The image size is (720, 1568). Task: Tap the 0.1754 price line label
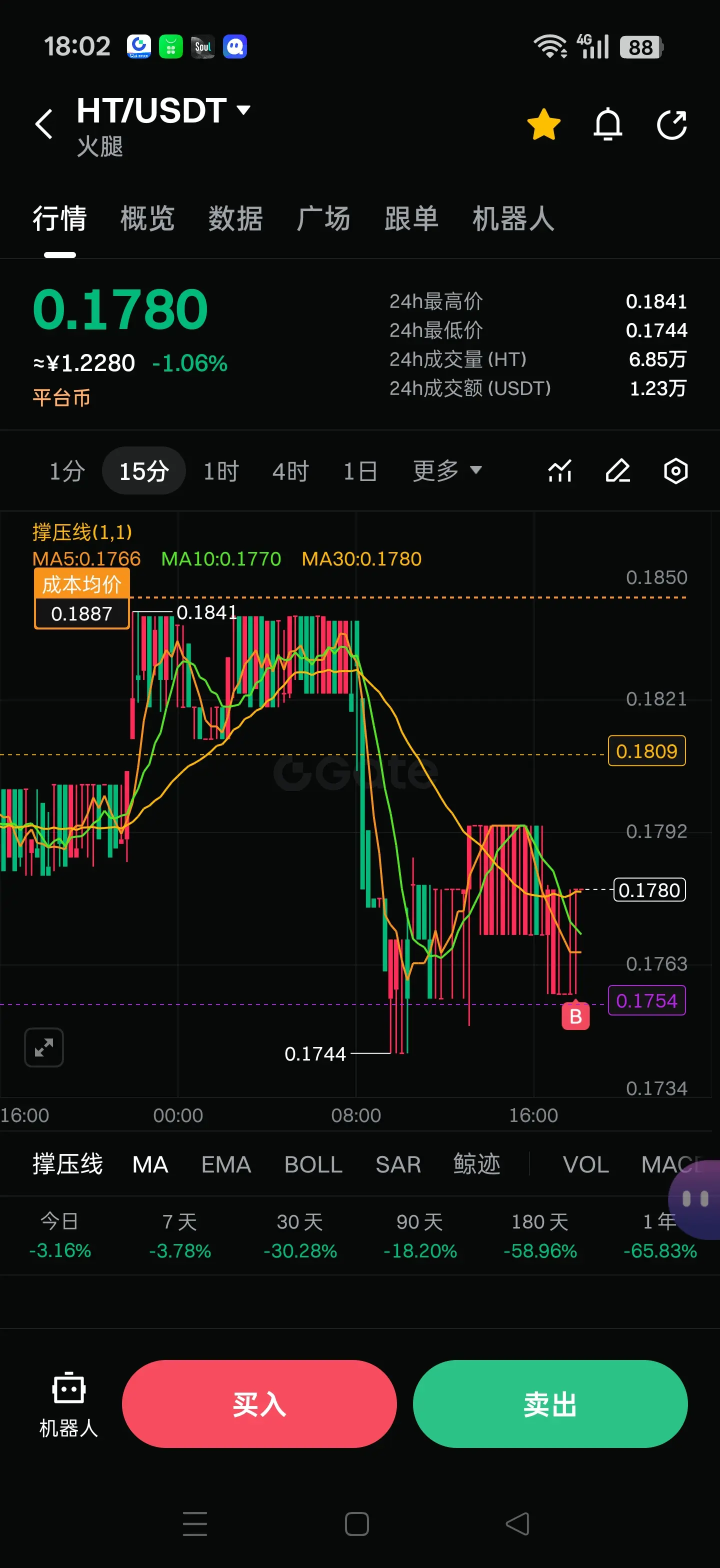pyautogui.click(x=646, y=1000)
